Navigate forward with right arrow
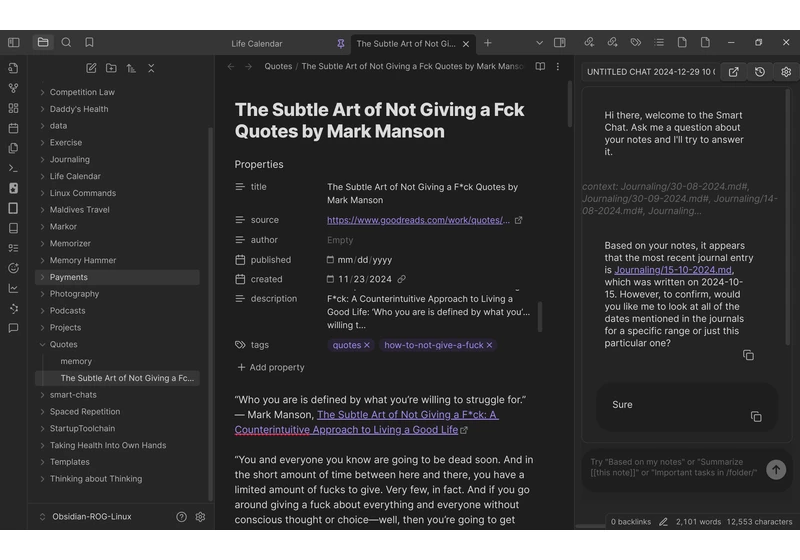Image resolution: width=800 pixels, height=560 pixels. 248,66
